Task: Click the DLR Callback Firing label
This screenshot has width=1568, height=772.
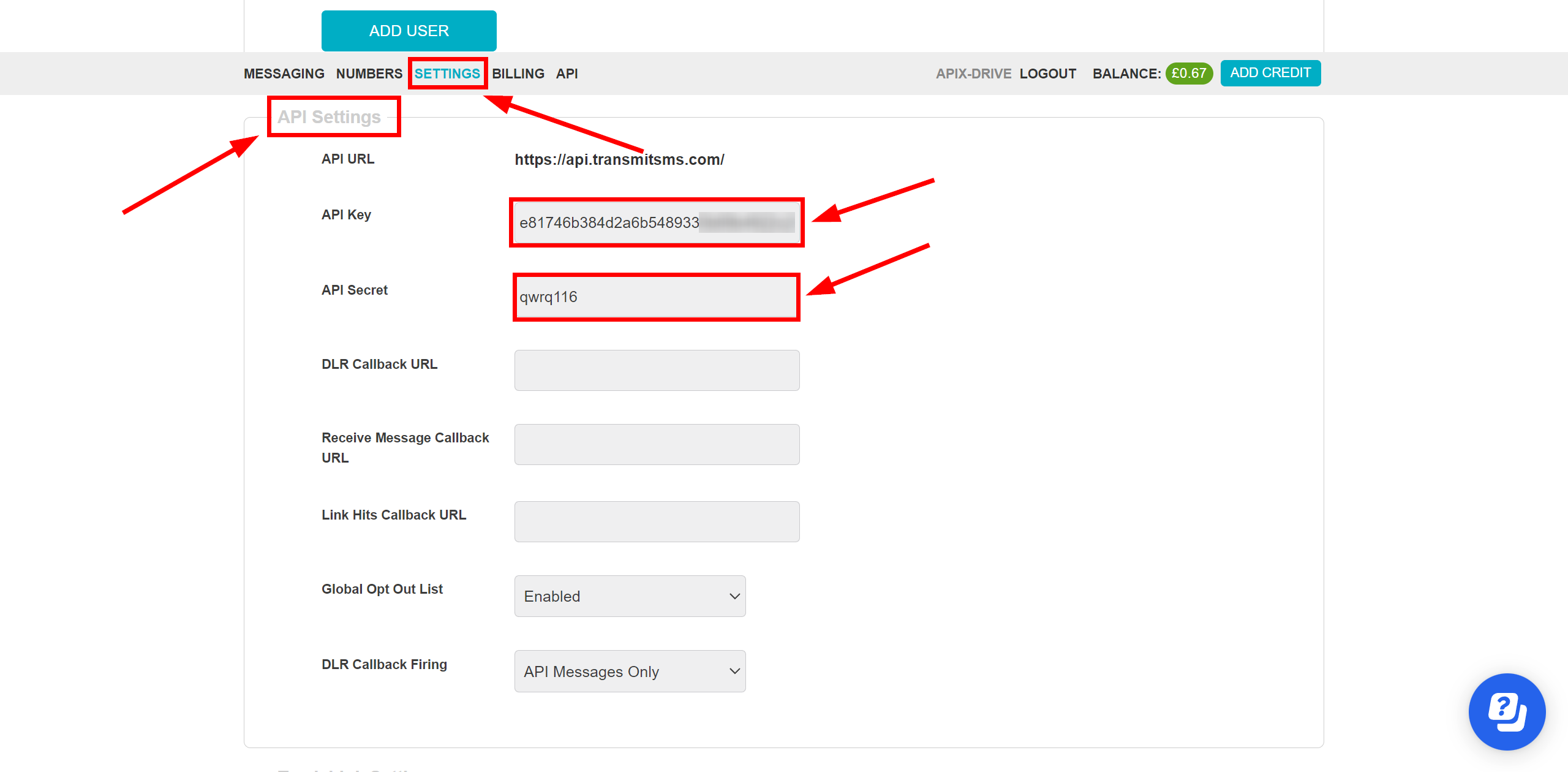Action: pos(384,664)
